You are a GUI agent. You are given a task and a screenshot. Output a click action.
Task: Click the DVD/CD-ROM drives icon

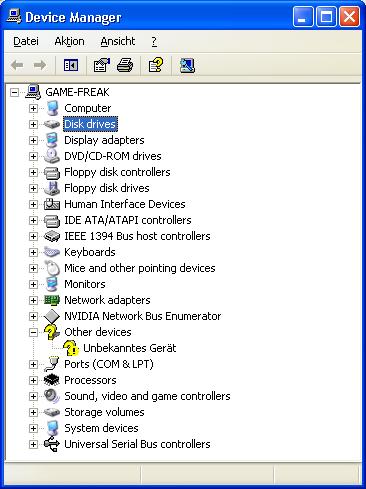(52, 156)
